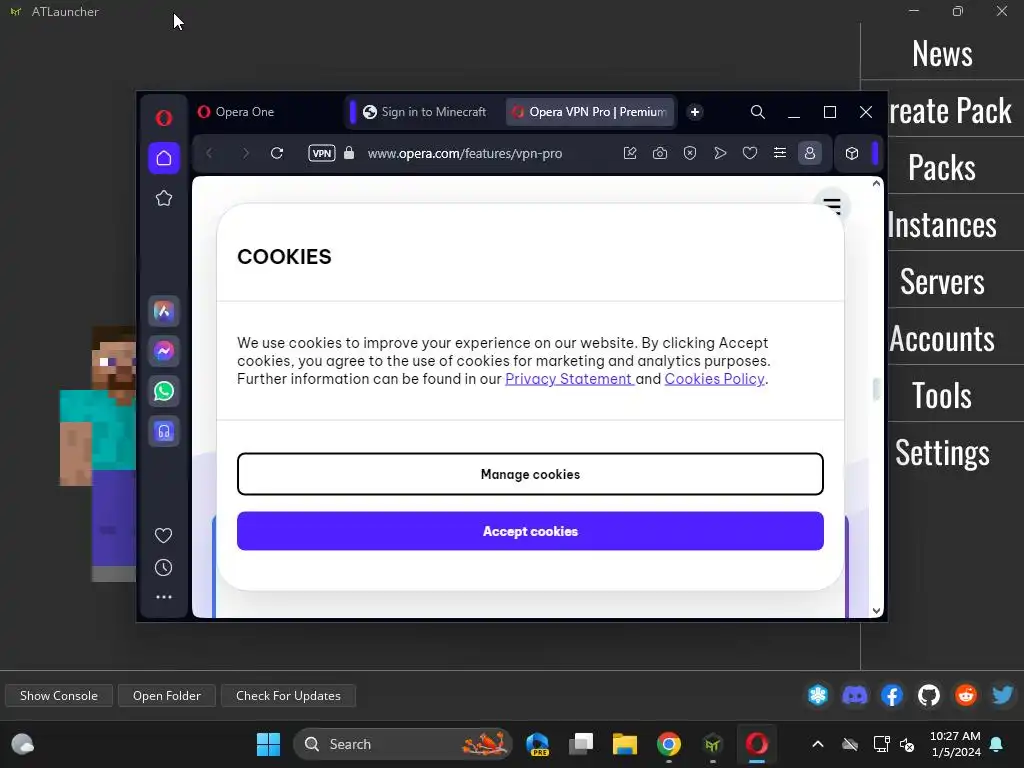The width and height of the screenshot is (1024, 768).
Task: Click the address bar URL field
Action: (465, 153)
